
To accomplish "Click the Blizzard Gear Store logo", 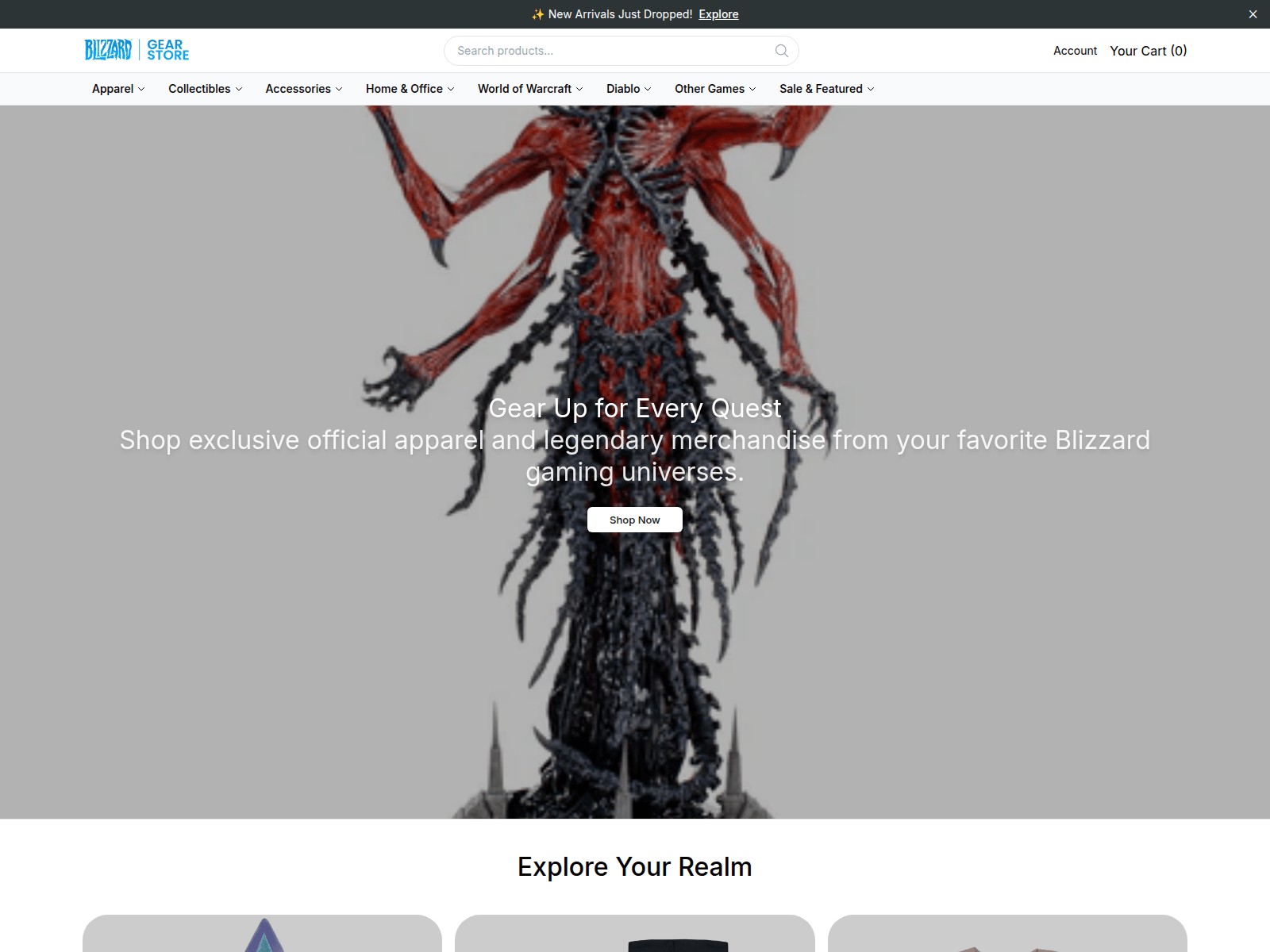I will 137,50.
